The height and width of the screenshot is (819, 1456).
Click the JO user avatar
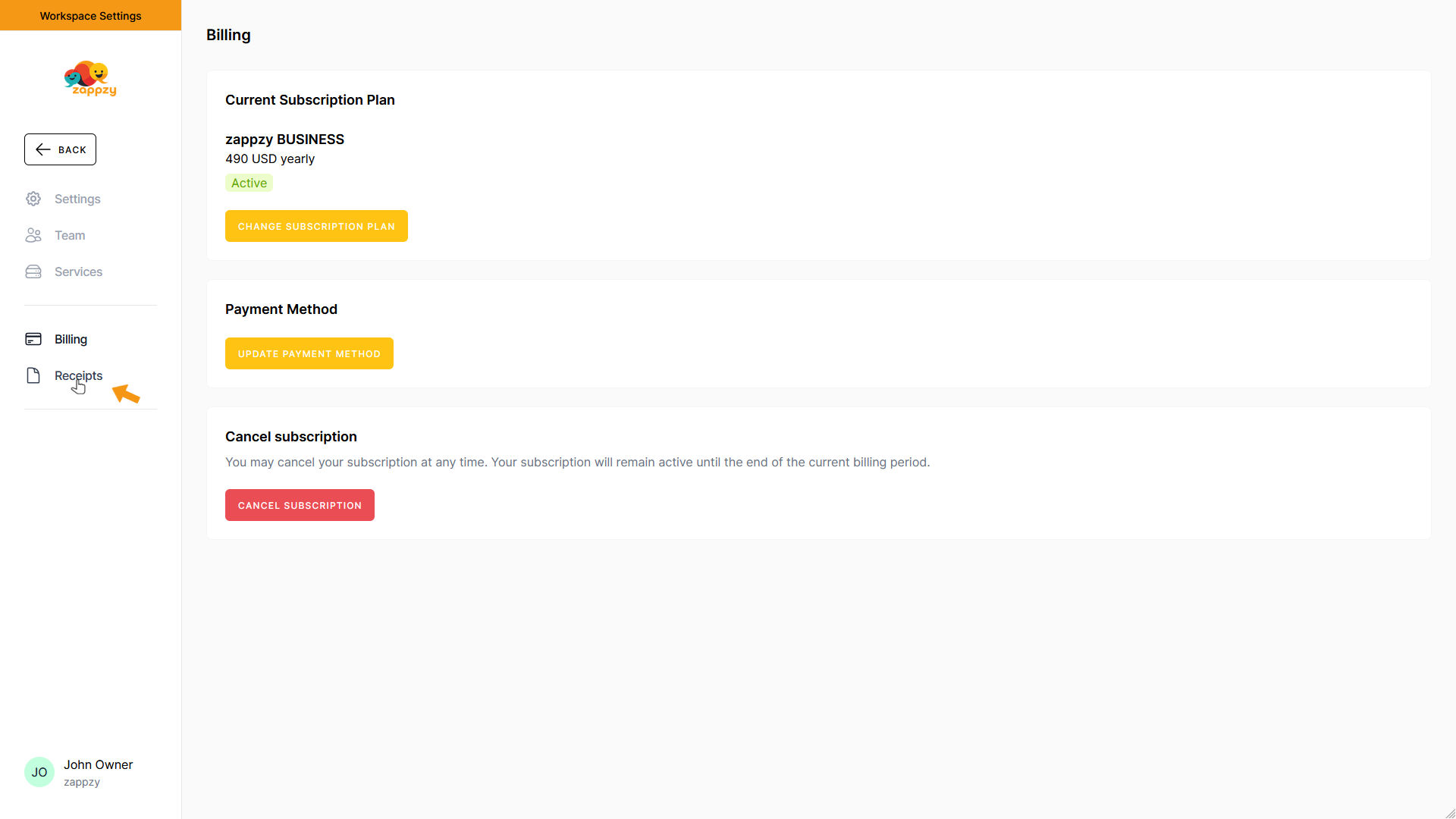tap(39, 772)
